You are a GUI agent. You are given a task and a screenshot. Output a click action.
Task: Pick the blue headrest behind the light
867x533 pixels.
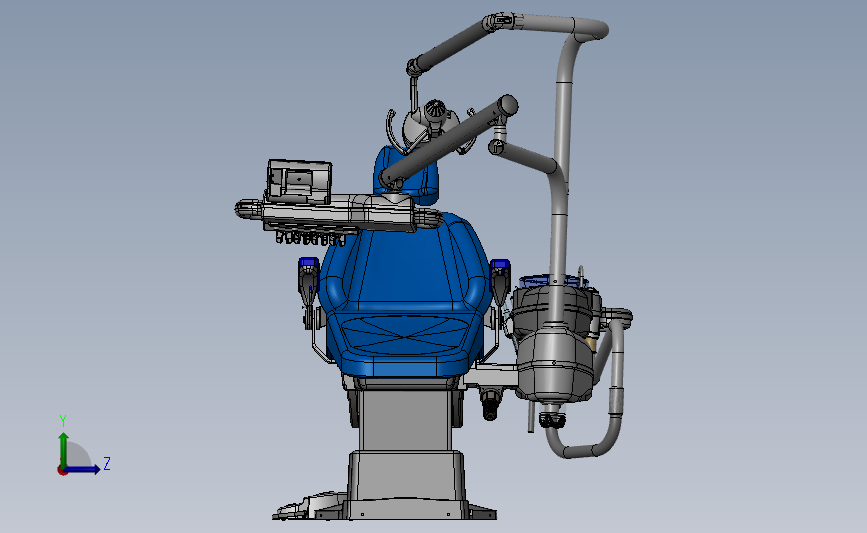pos(406,174)
